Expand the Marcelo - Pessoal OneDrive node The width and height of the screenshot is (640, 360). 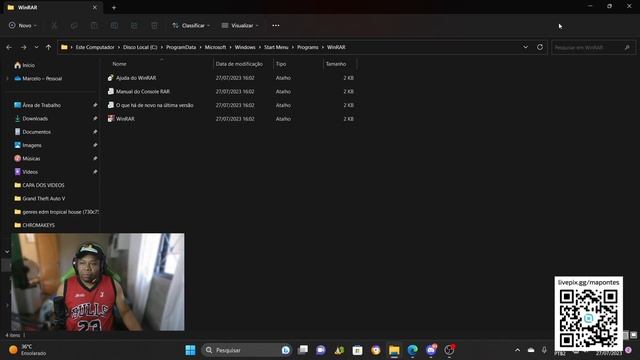(7, 78)
